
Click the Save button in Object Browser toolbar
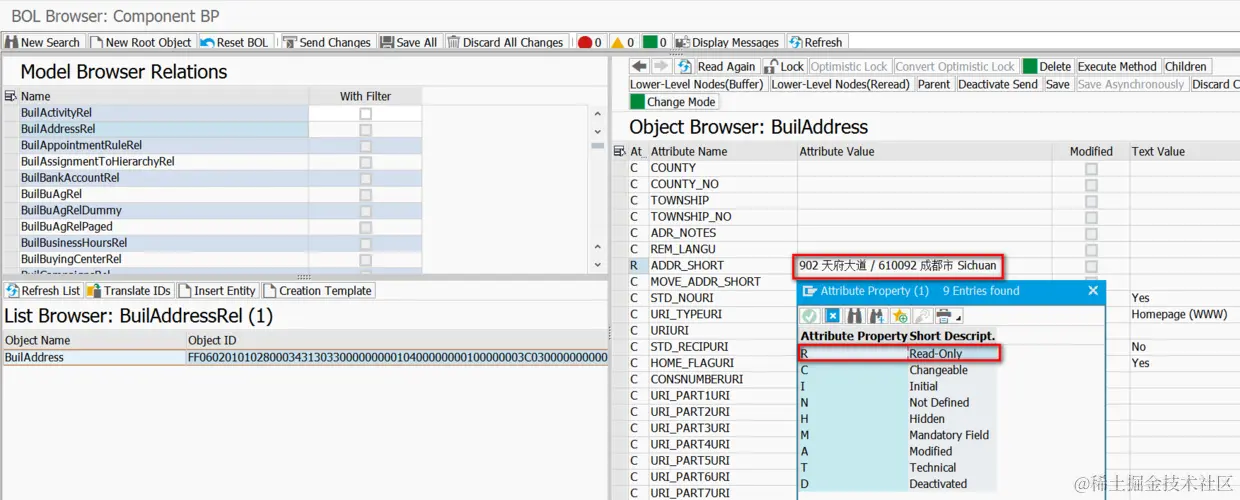(1058, 84)
